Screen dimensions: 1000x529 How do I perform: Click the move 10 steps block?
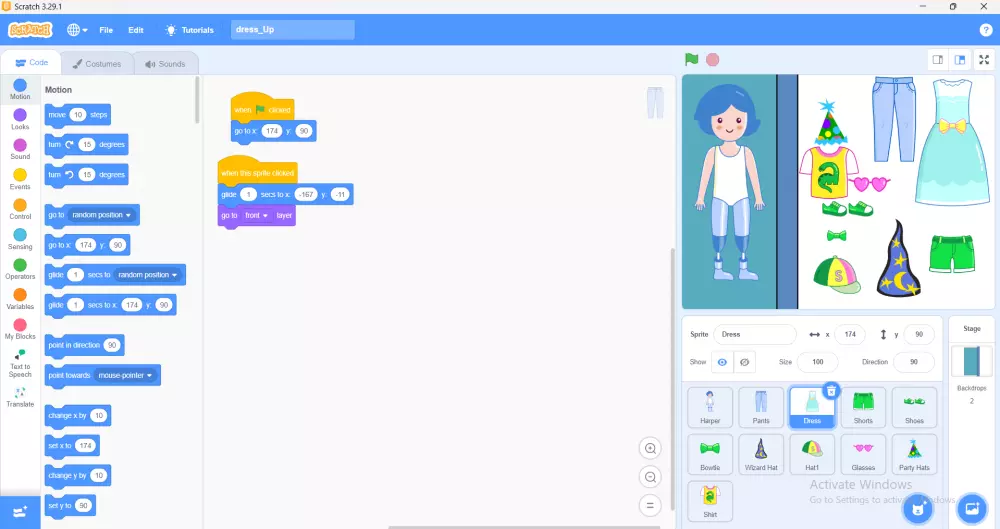[x=77, y=115]
